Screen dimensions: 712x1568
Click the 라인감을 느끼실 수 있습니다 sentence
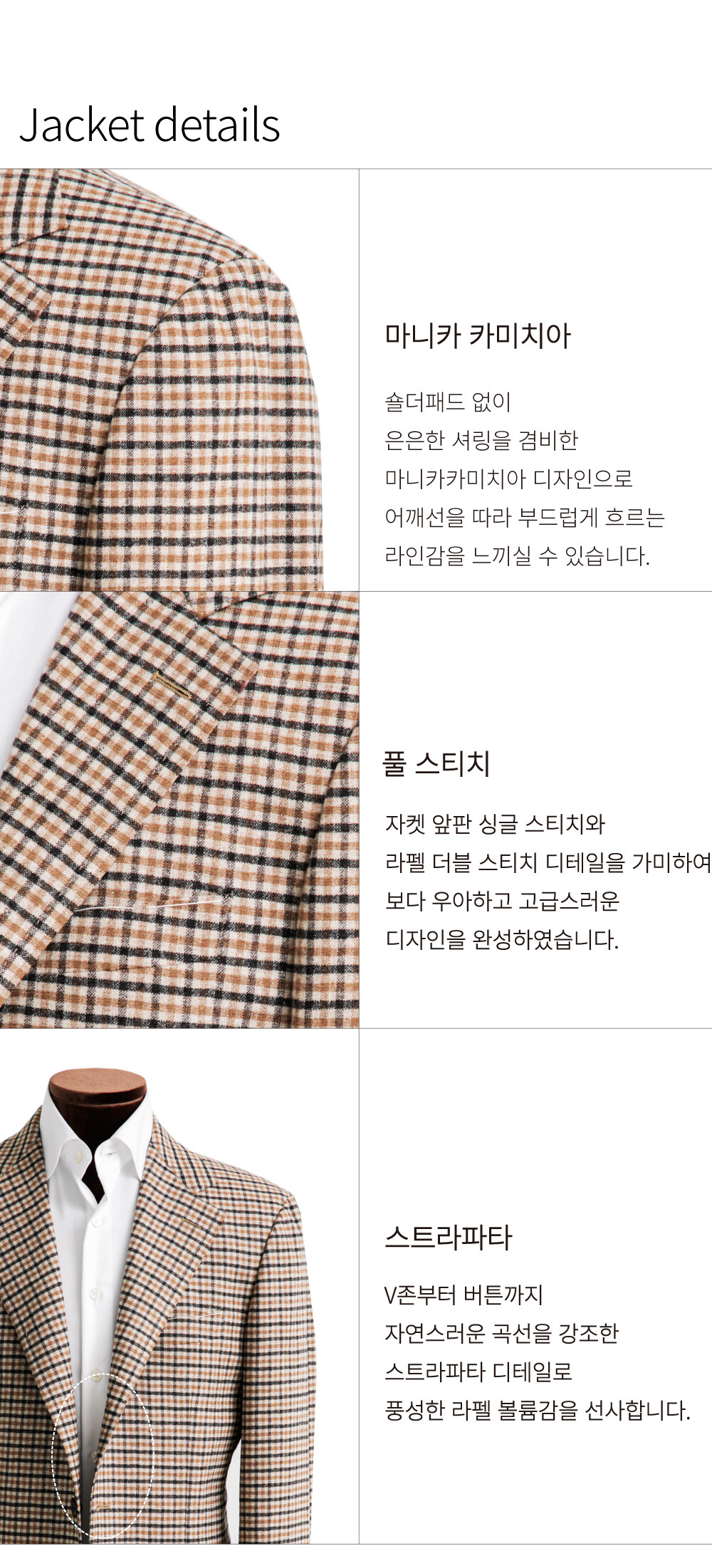tap(518, 555)
